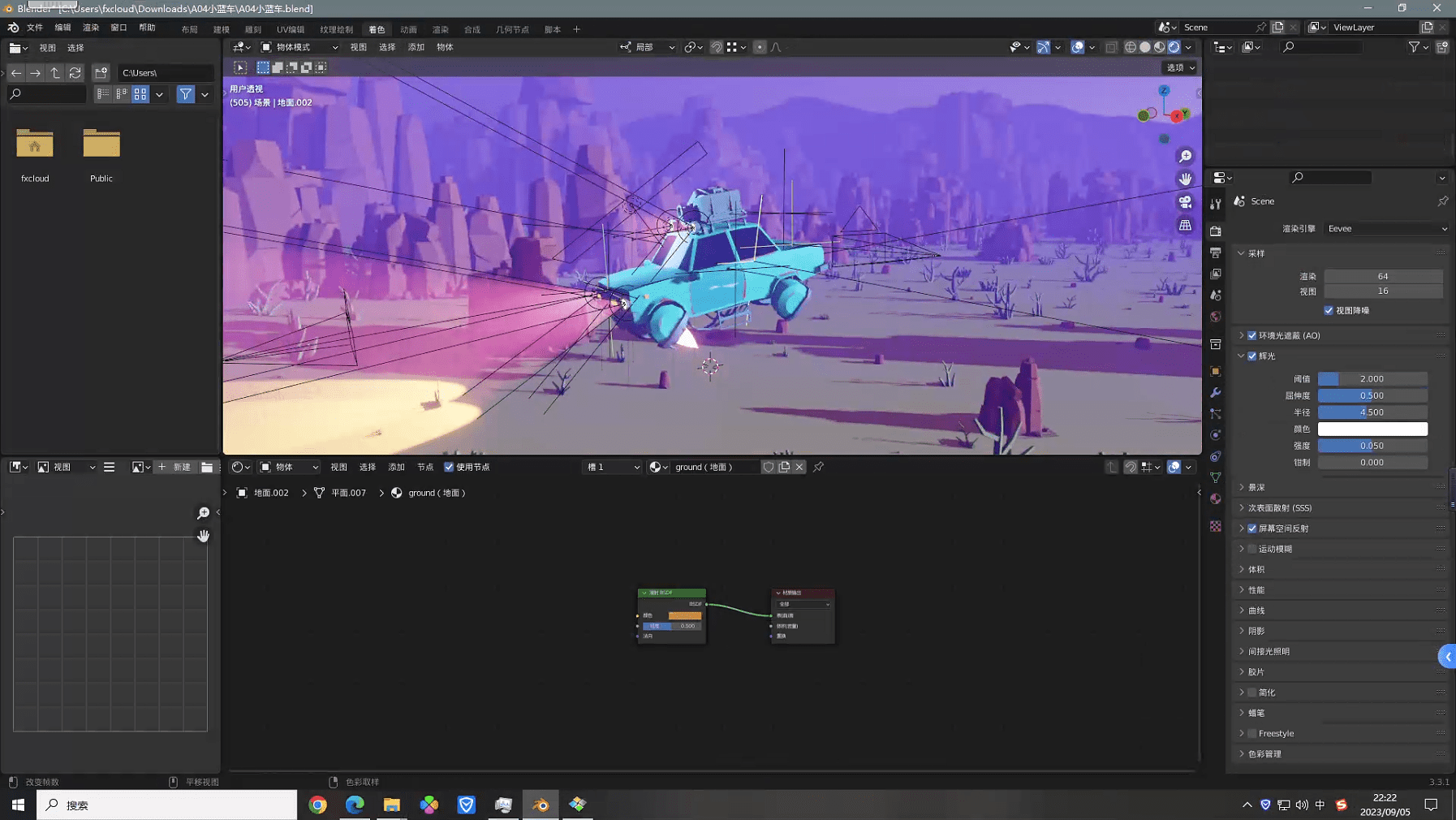The image size is (1456, 820).
Task: Click the 半径 slider showing 4.500
Action: point(1372,412)
